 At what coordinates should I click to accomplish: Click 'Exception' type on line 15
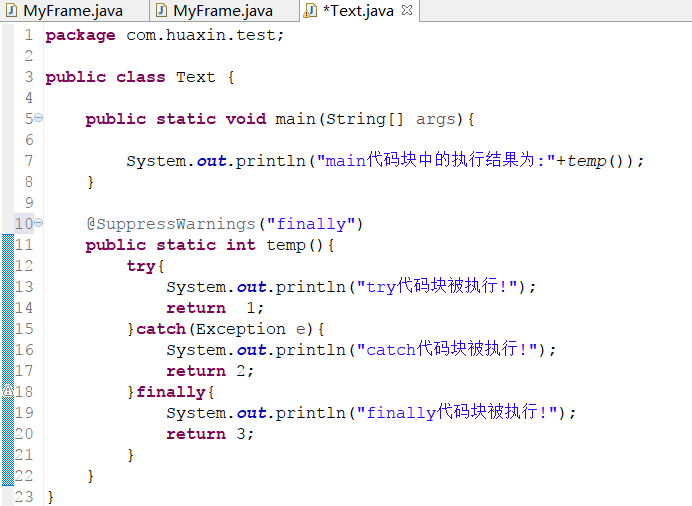pyautogui.click(x=241, y=329)
